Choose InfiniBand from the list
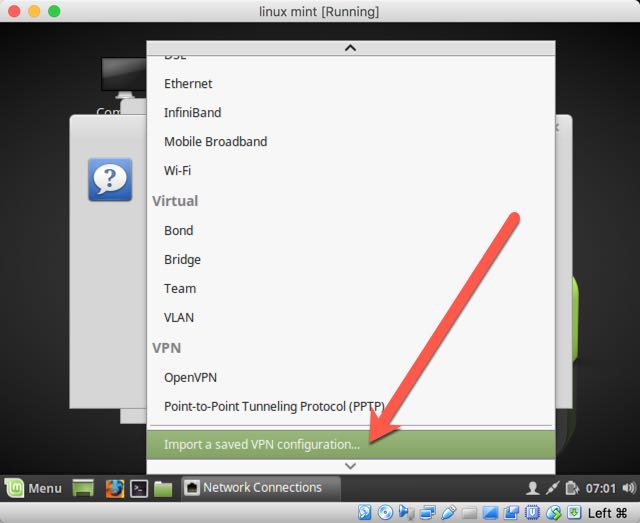Screen dimensions: 640x523 [x=351, y=113]
